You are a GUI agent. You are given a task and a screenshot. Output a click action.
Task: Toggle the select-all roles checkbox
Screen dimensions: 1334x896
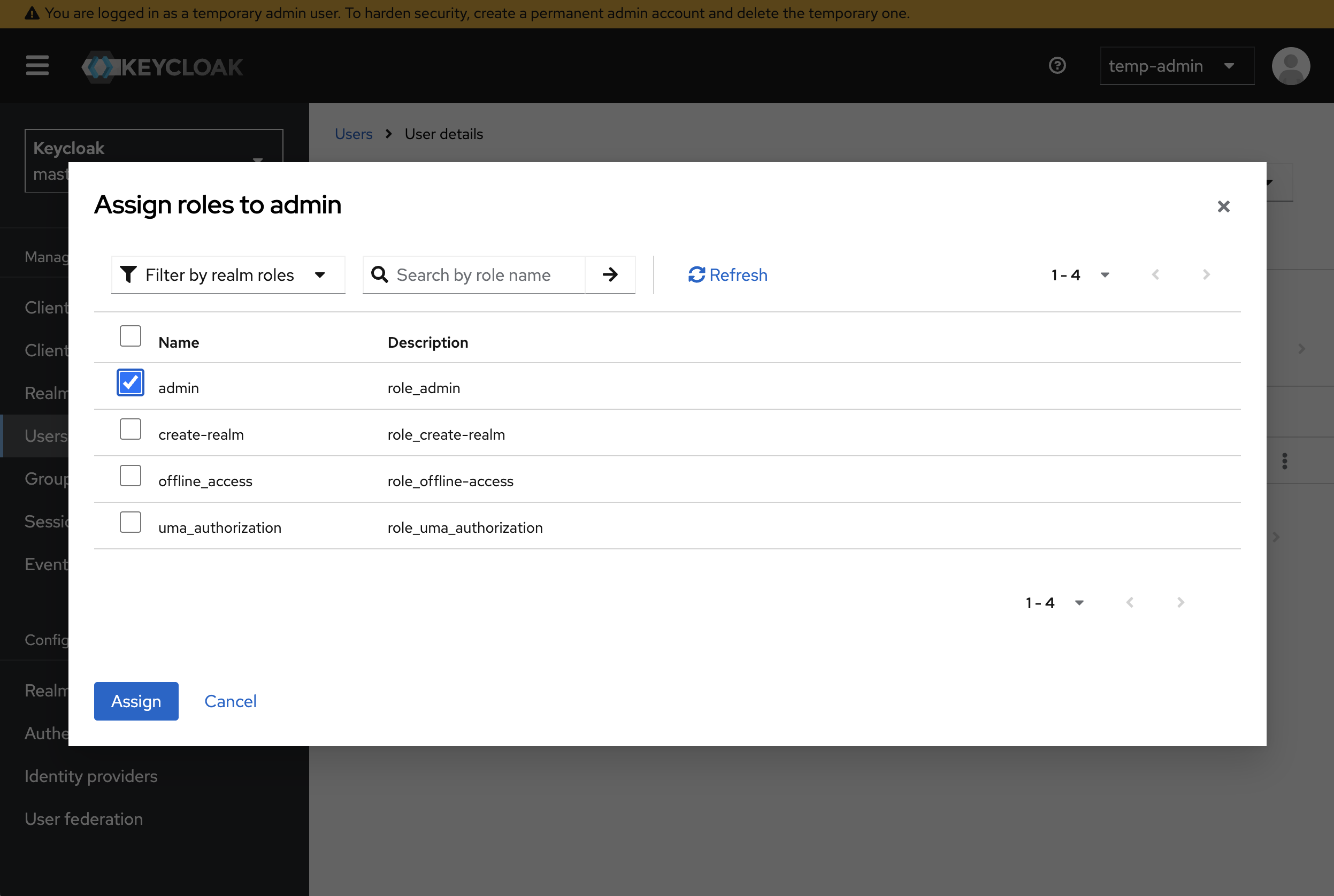[131, 336]
